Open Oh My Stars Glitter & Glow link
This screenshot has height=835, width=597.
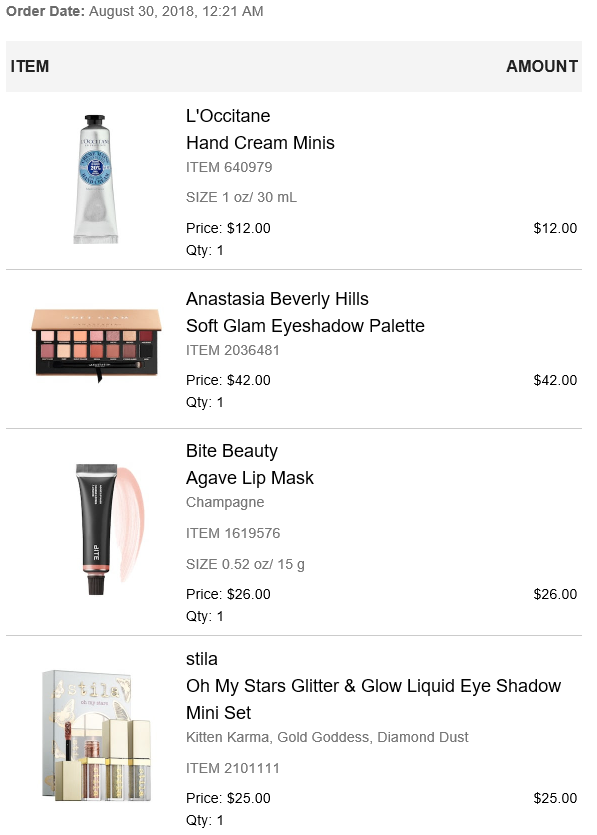373,699
